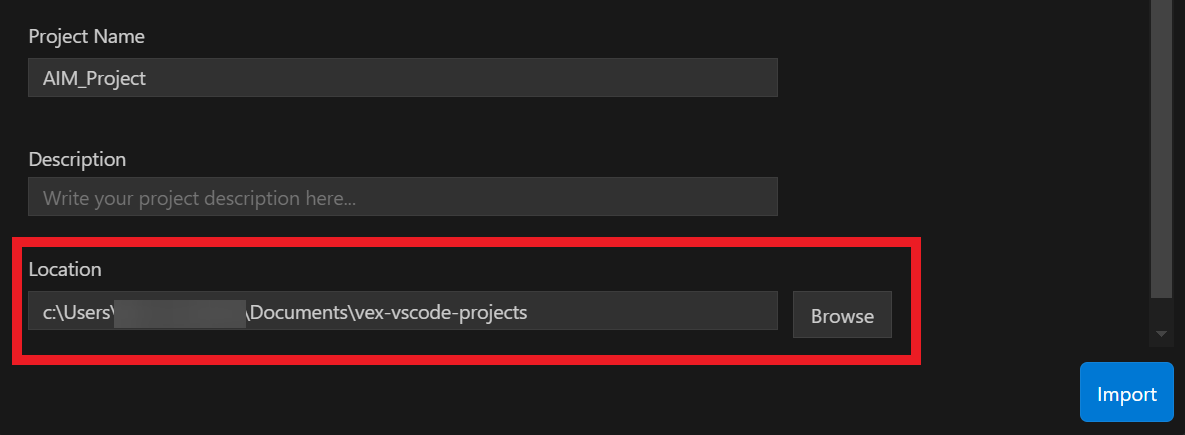This screenshot has width=1185, height=435.
Task: Focus the Project Name input field
Action: tap(402, 78)
